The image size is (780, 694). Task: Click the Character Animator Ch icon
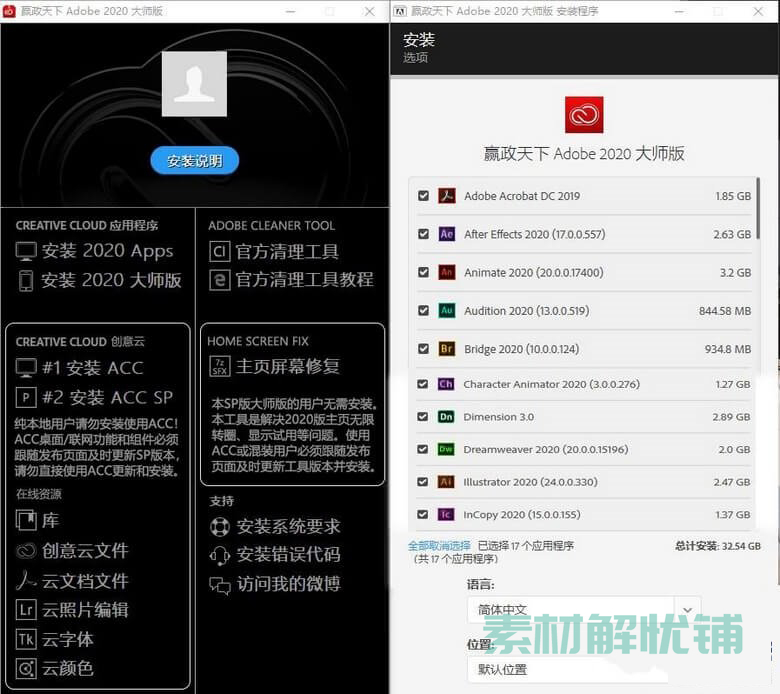click(x=446, y=384)
